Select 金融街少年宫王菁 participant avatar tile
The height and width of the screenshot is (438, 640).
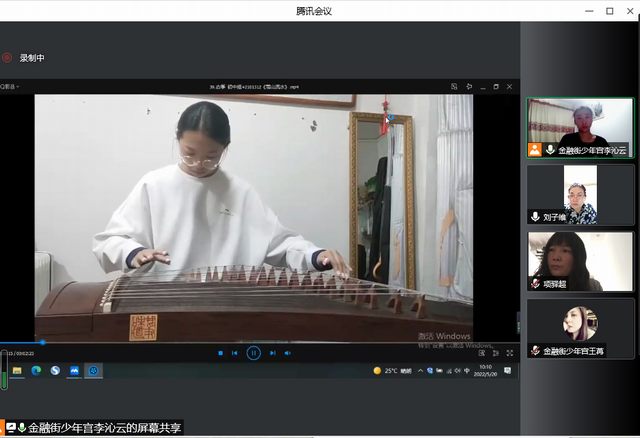pyautogui.click(x=580, y=329)
